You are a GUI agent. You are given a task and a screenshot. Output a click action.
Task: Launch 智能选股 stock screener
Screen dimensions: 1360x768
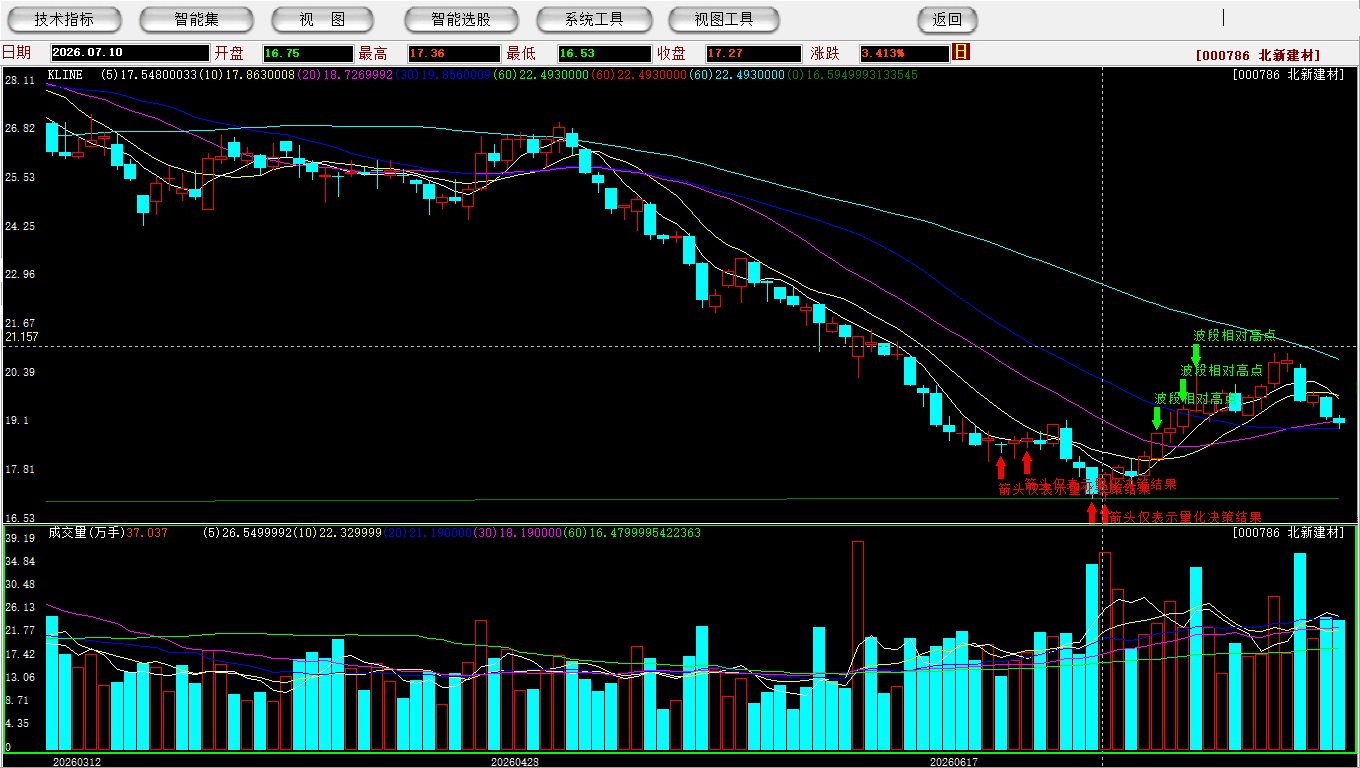pos(461,19)
